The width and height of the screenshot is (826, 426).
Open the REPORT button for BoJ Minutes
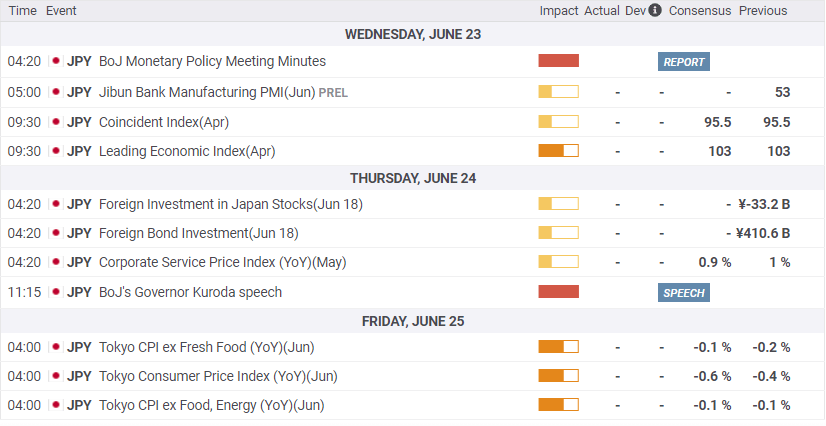point(684,62)
